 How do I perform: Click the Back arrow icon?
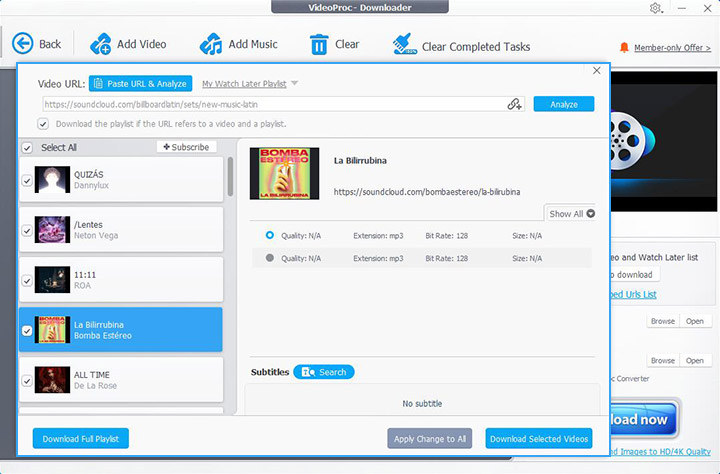click(22, 44)
